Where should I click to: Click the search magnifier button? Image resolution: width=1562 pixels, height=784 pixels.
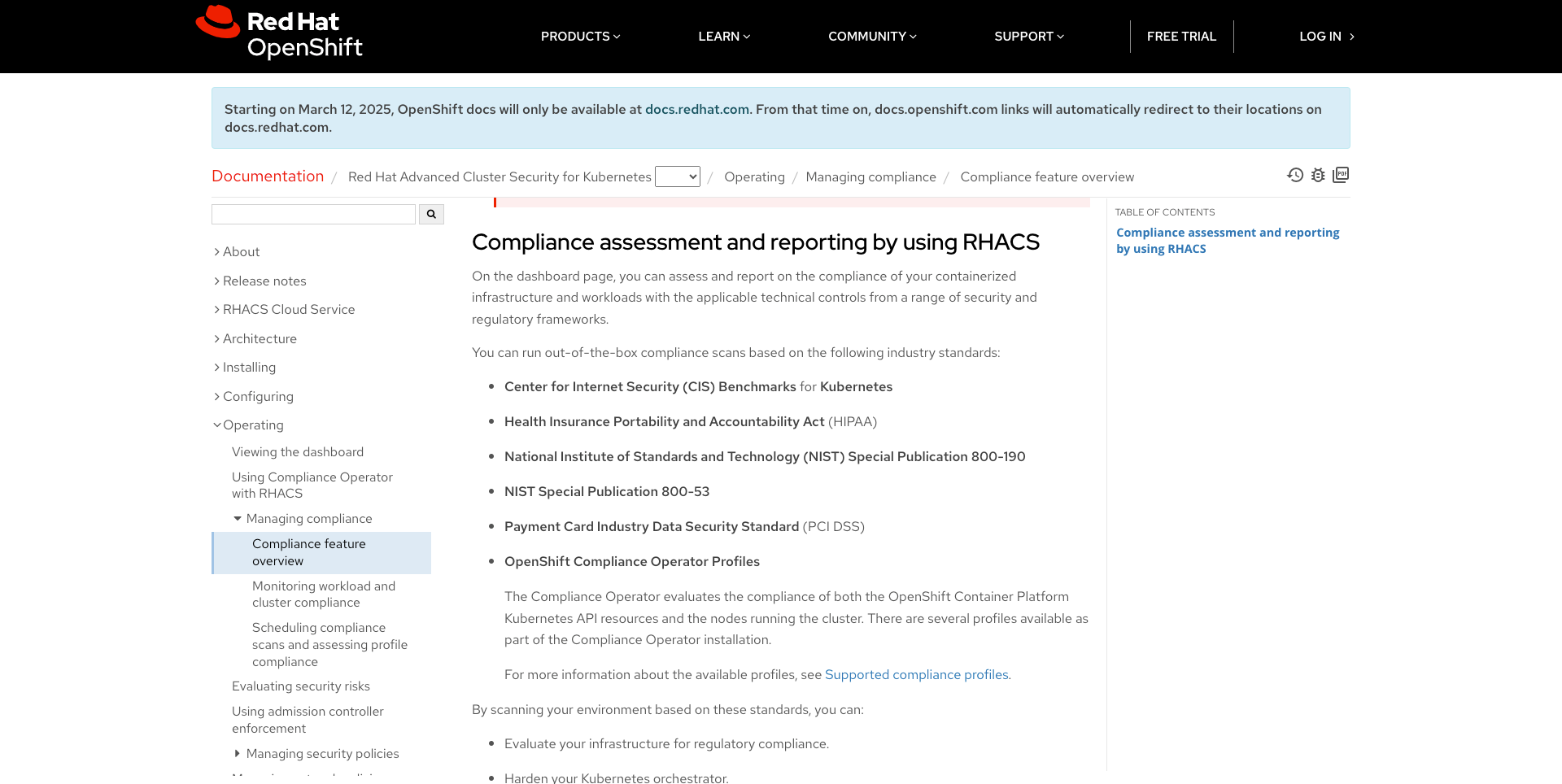point(431,214)
